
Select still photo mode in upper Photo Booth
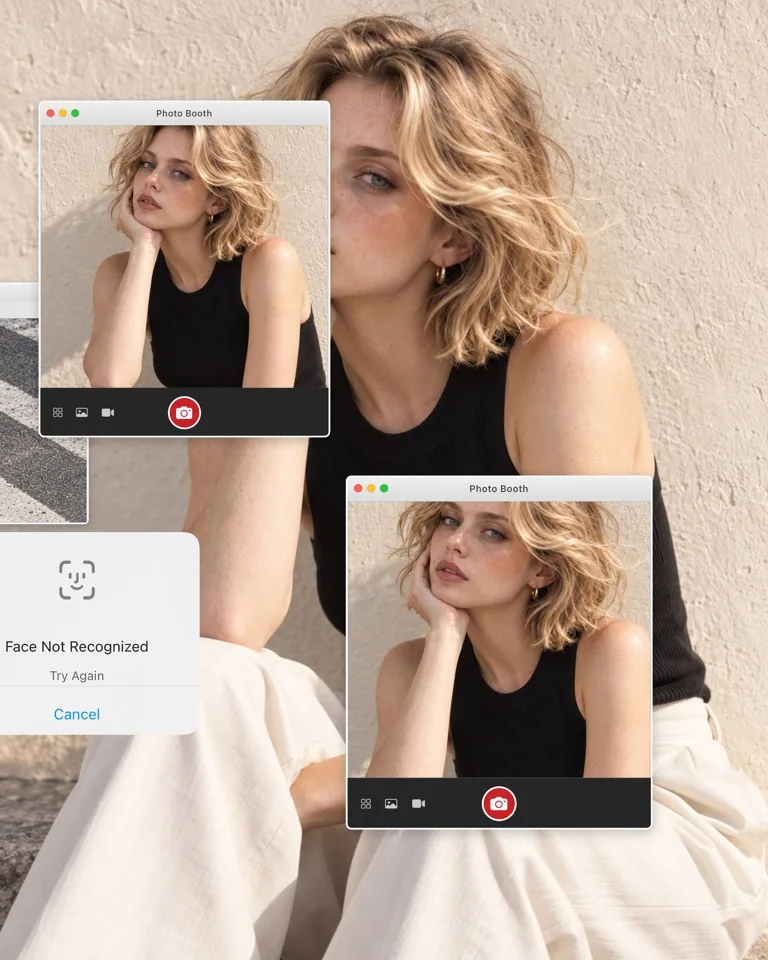[82, 413]
